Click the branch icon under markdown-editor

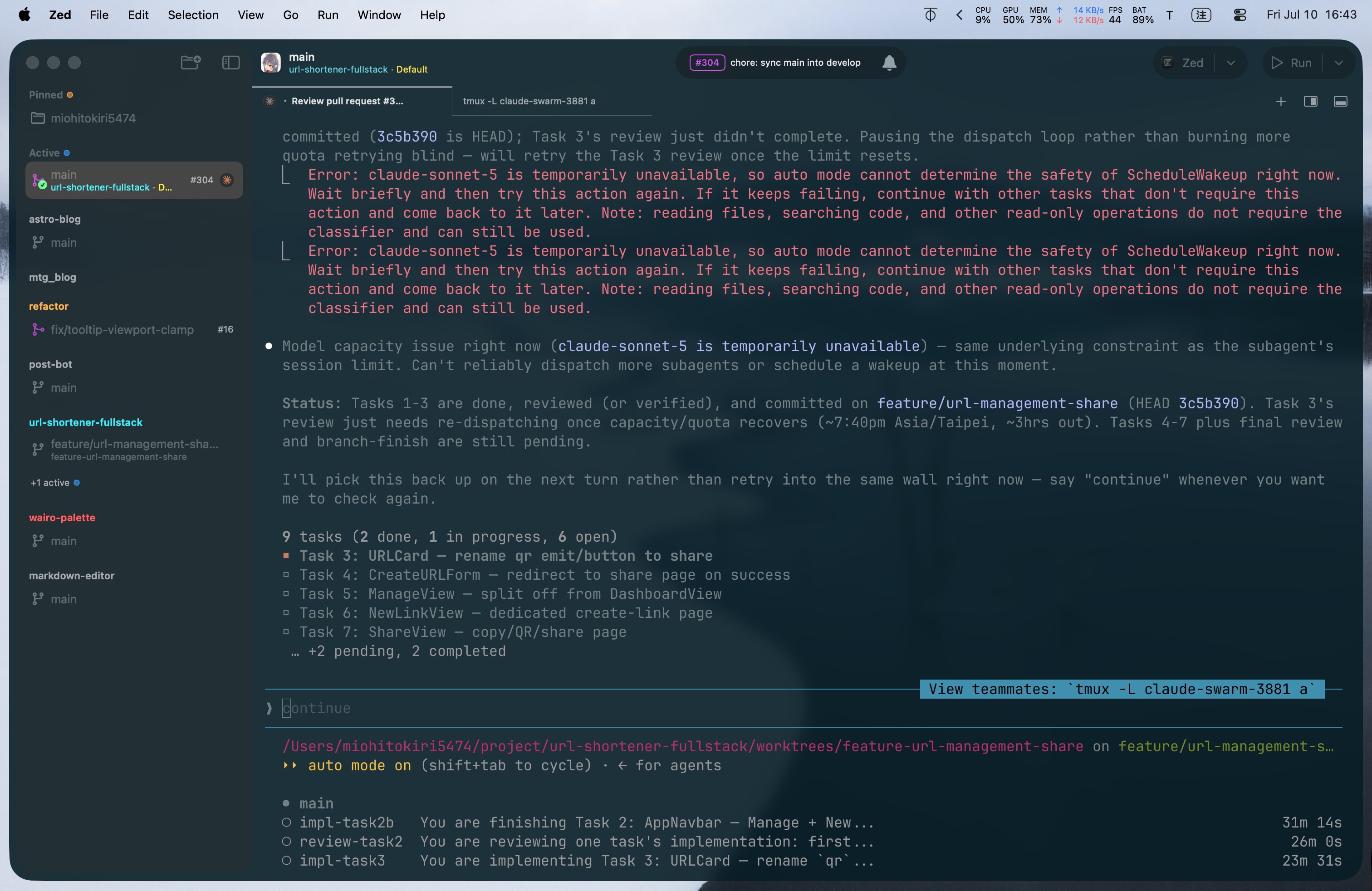coord(38,599)
